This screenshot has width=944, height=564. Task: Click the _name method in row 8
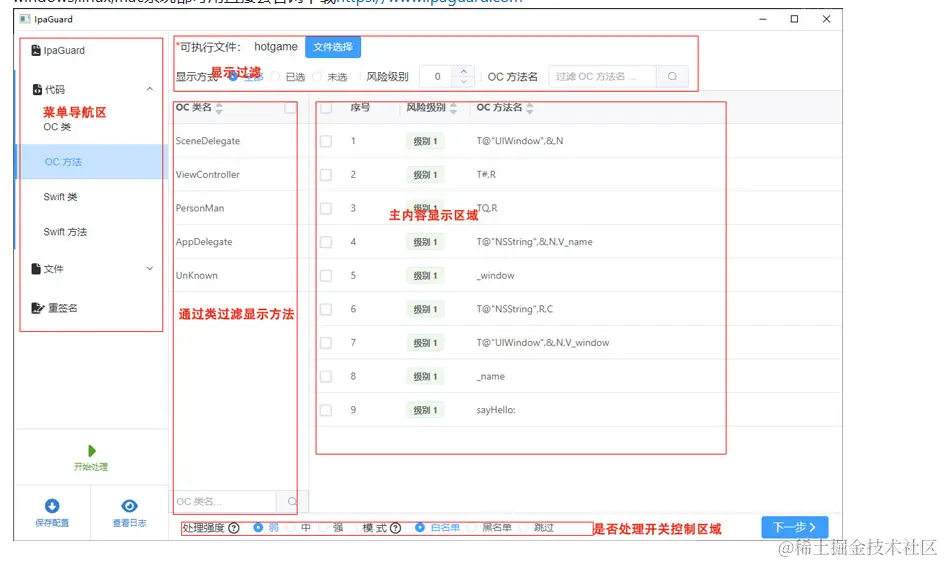[490, 376]
